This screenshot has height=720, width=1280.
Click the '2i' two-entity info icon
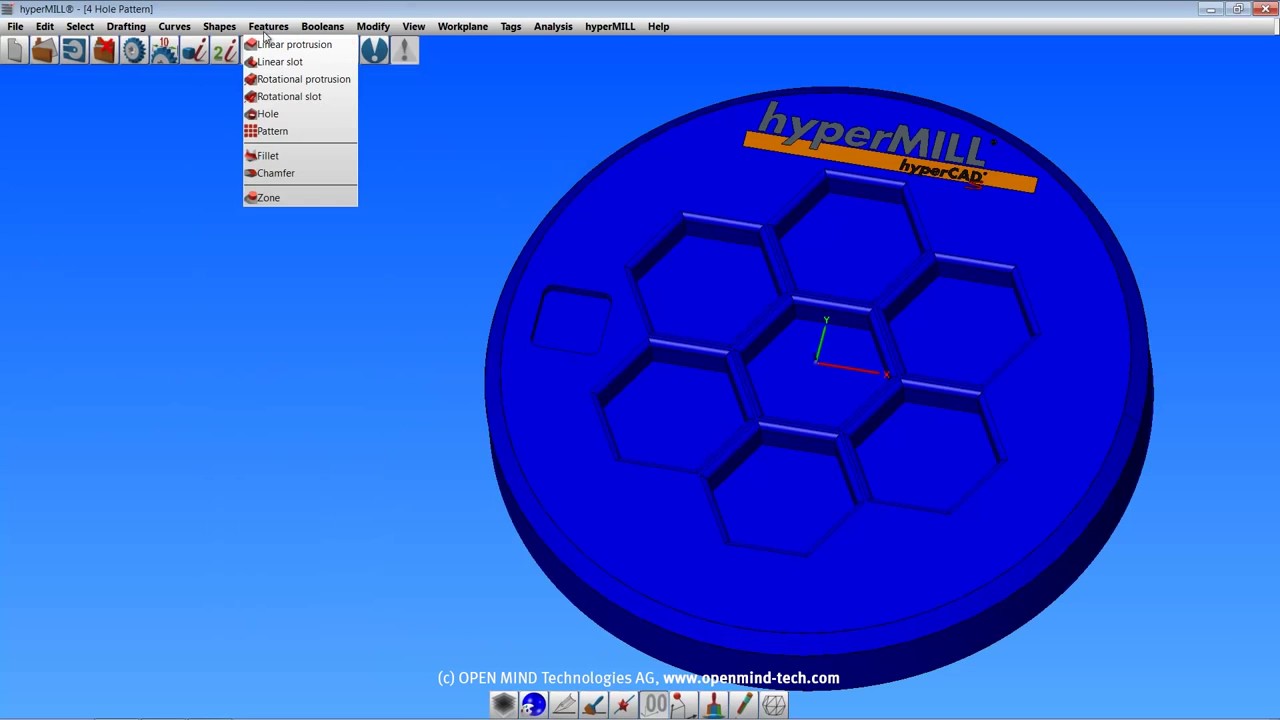pos(224,50)
